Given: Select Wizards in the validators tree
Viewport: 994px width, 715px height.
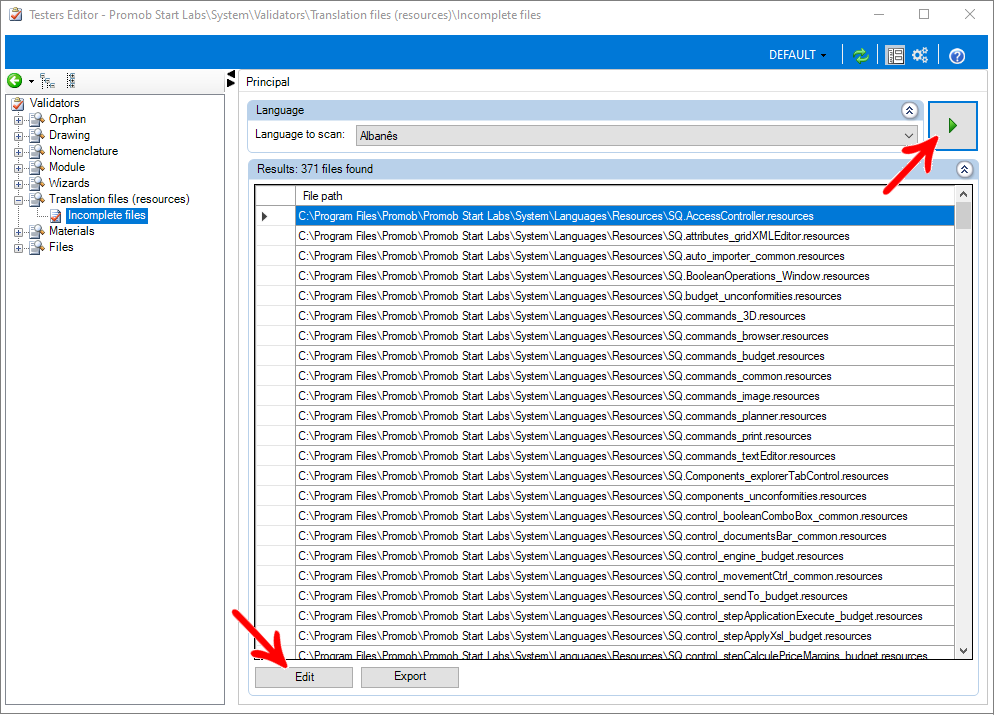Looking at the screenshot, I should tap(69, 183).
